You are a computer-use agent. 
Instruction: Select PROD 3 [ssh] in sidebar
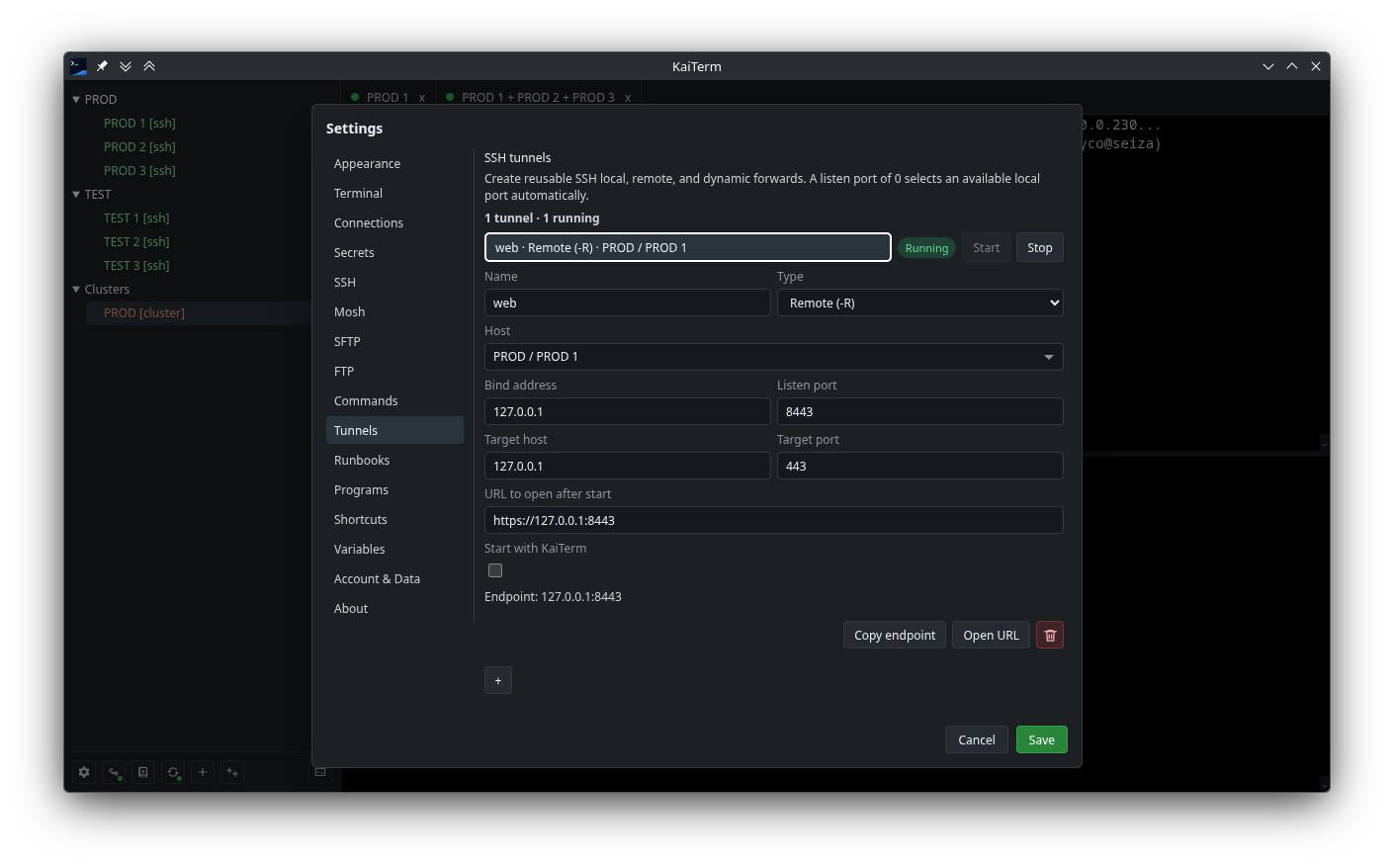pyautogui.click(x=139, y=170)
